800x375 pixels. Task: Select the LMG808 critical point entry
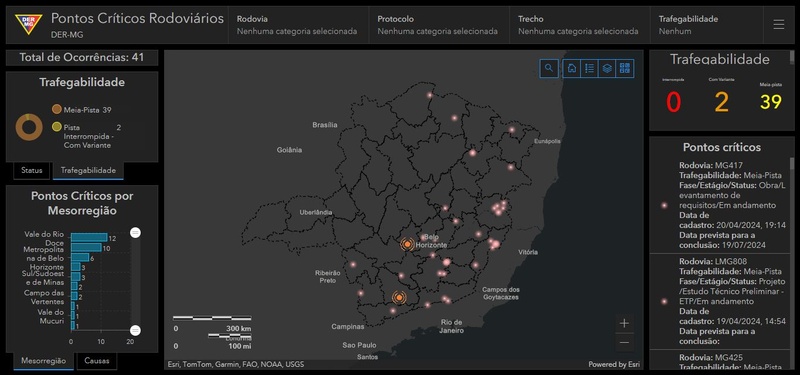(x=719, y=302)
